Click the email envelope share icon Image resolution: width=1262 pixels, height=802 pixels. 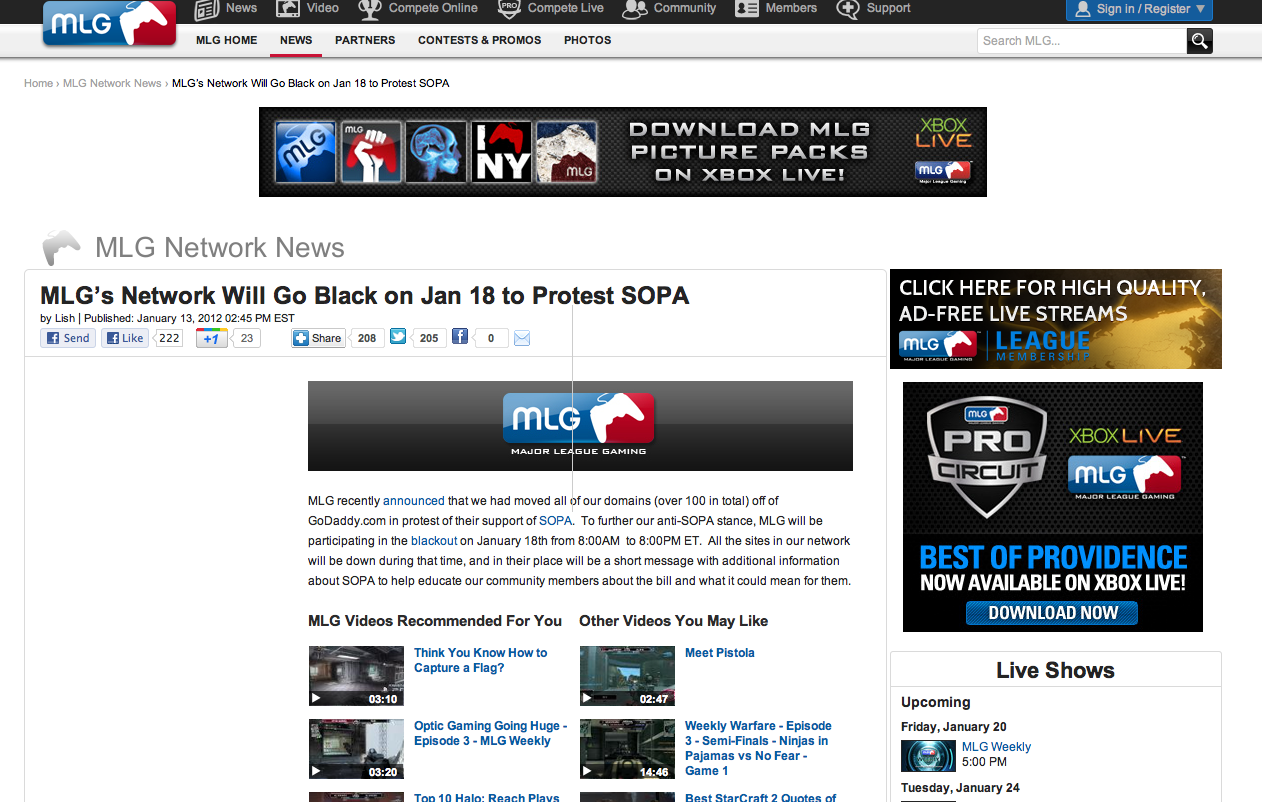click(x=521, y=338)
